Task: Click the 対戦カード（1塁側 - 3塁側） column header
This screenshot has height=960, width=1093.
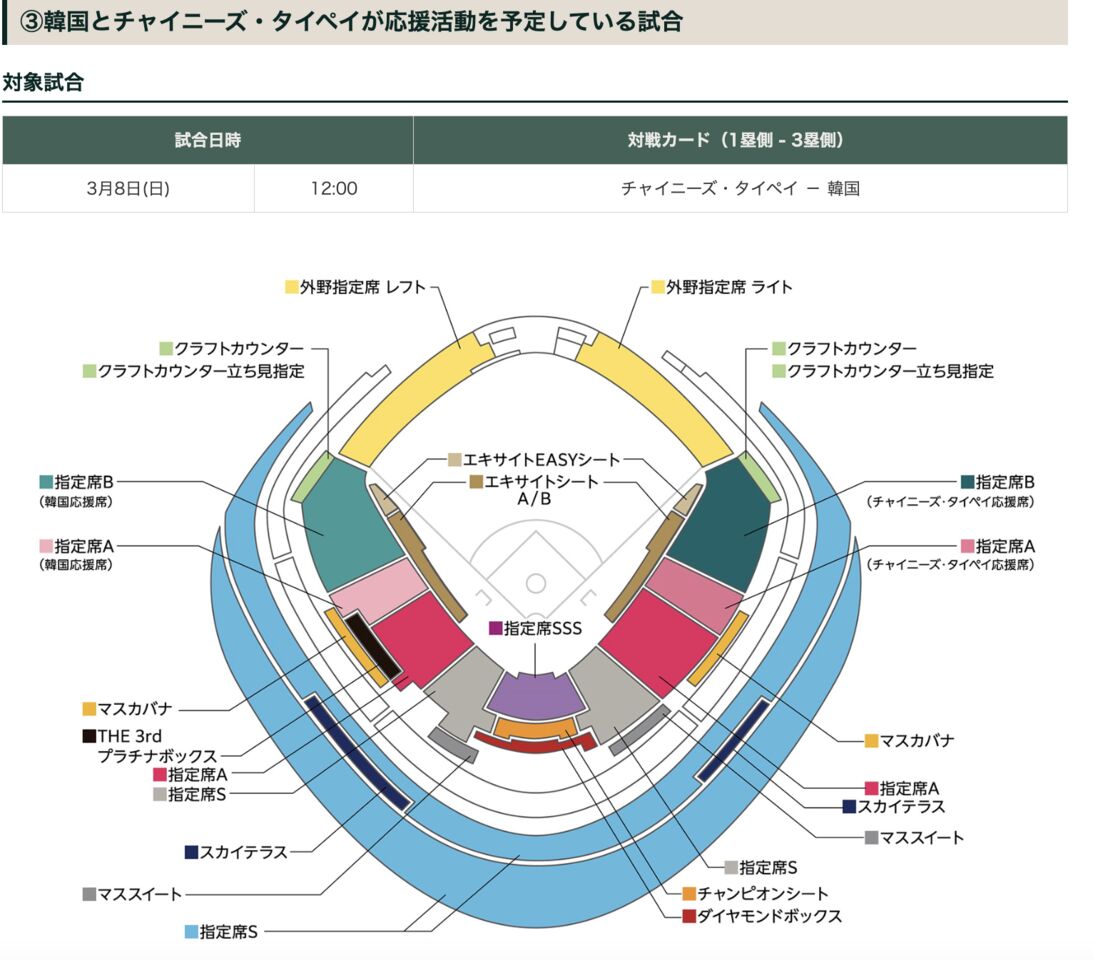Action: [x=740, y=140]
